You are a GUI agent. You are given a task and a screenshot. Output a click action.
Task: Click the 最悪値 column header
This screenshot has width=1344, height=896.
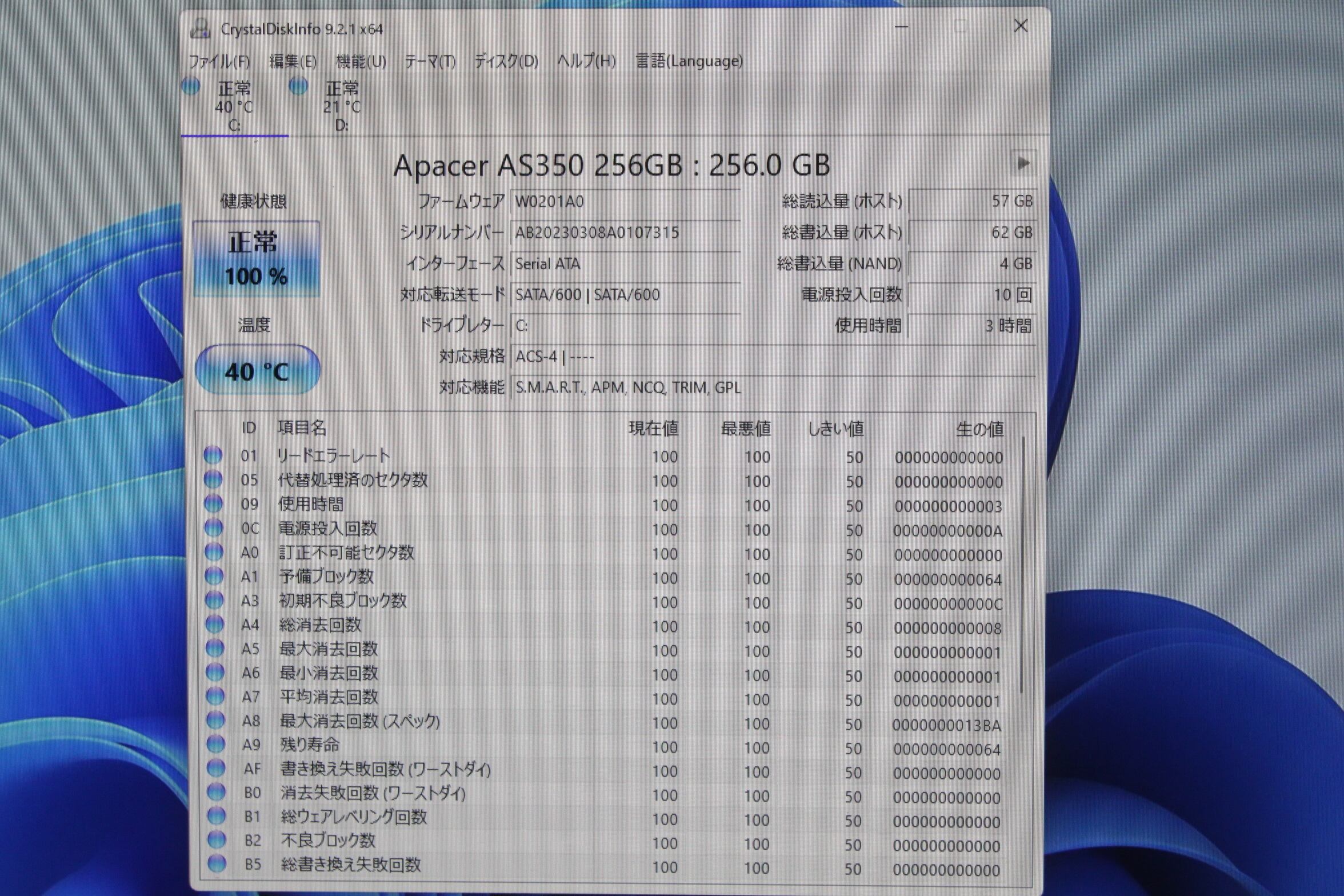pos(746,428)
